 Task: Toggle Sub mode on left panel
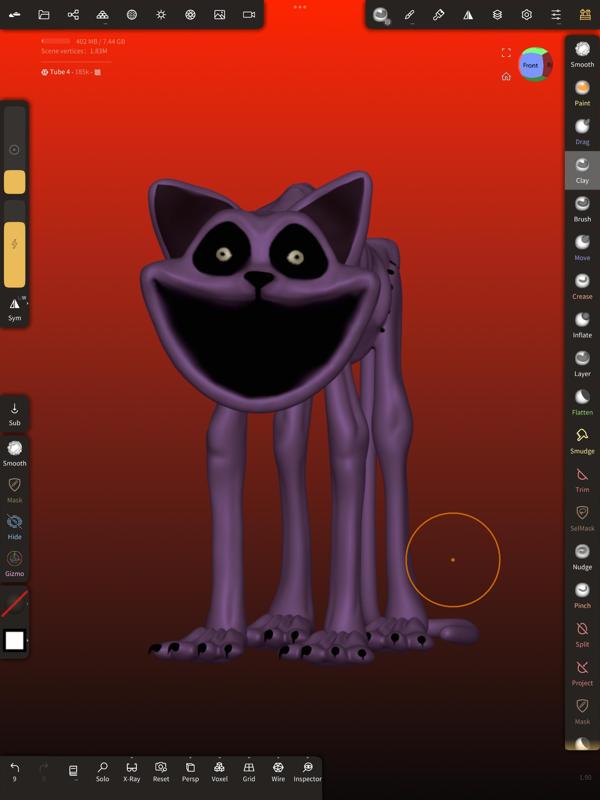(15, 414)
